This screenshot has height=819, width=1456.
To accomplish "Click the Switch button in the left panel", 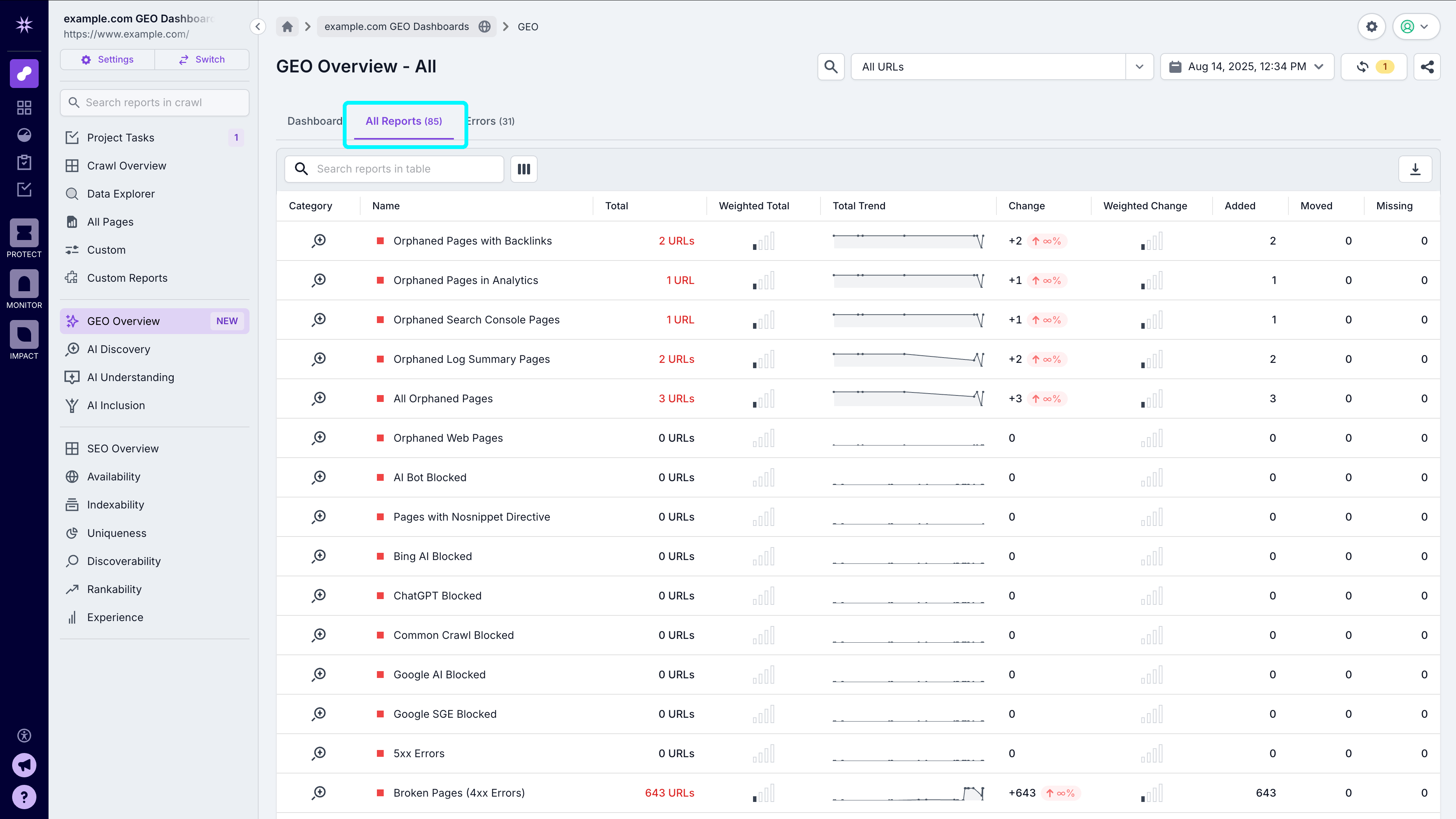I will (x=202, y=59).
